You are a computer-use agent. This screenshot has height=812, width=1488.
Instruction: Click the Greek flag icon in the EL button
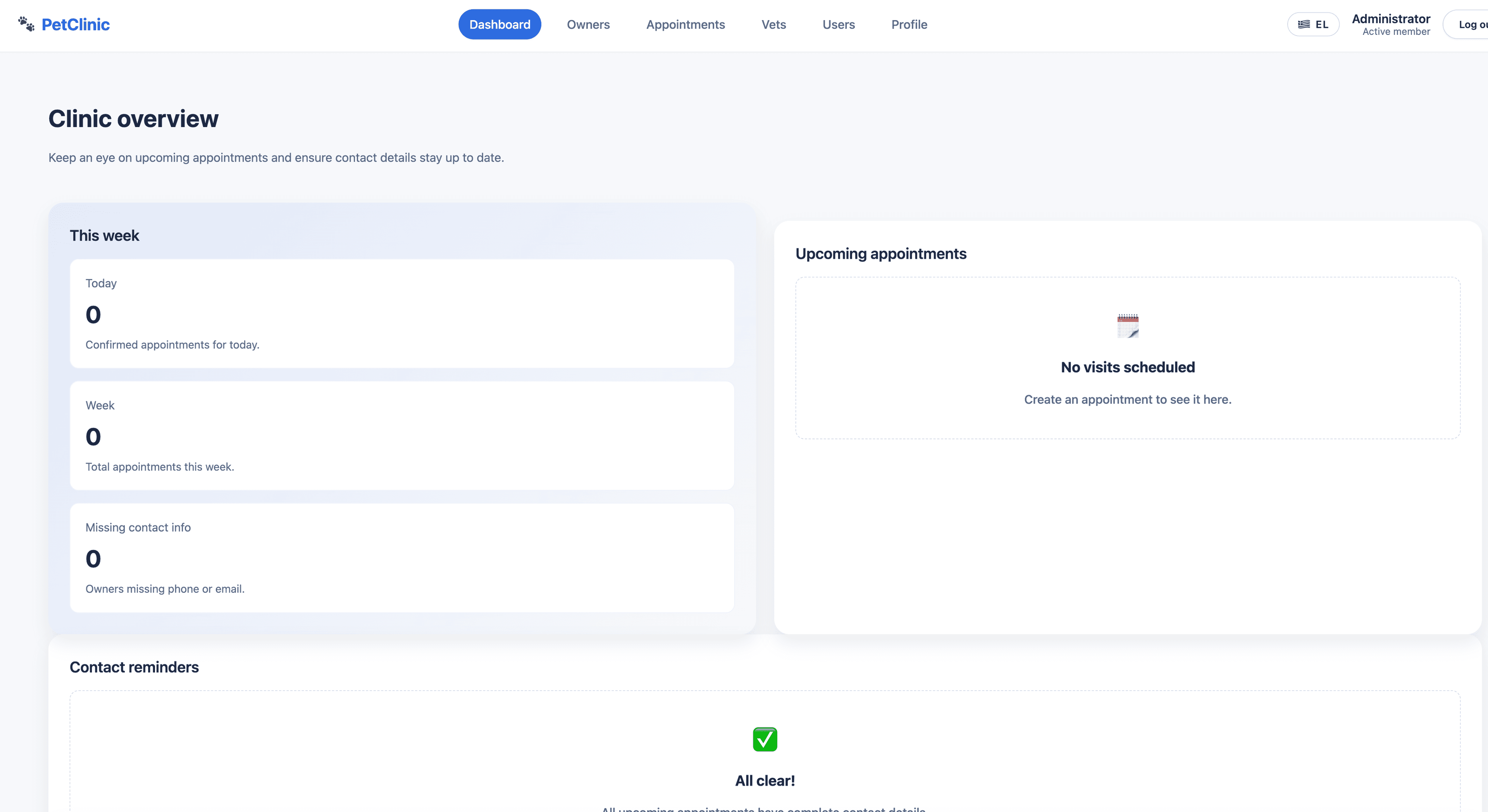1304,24
